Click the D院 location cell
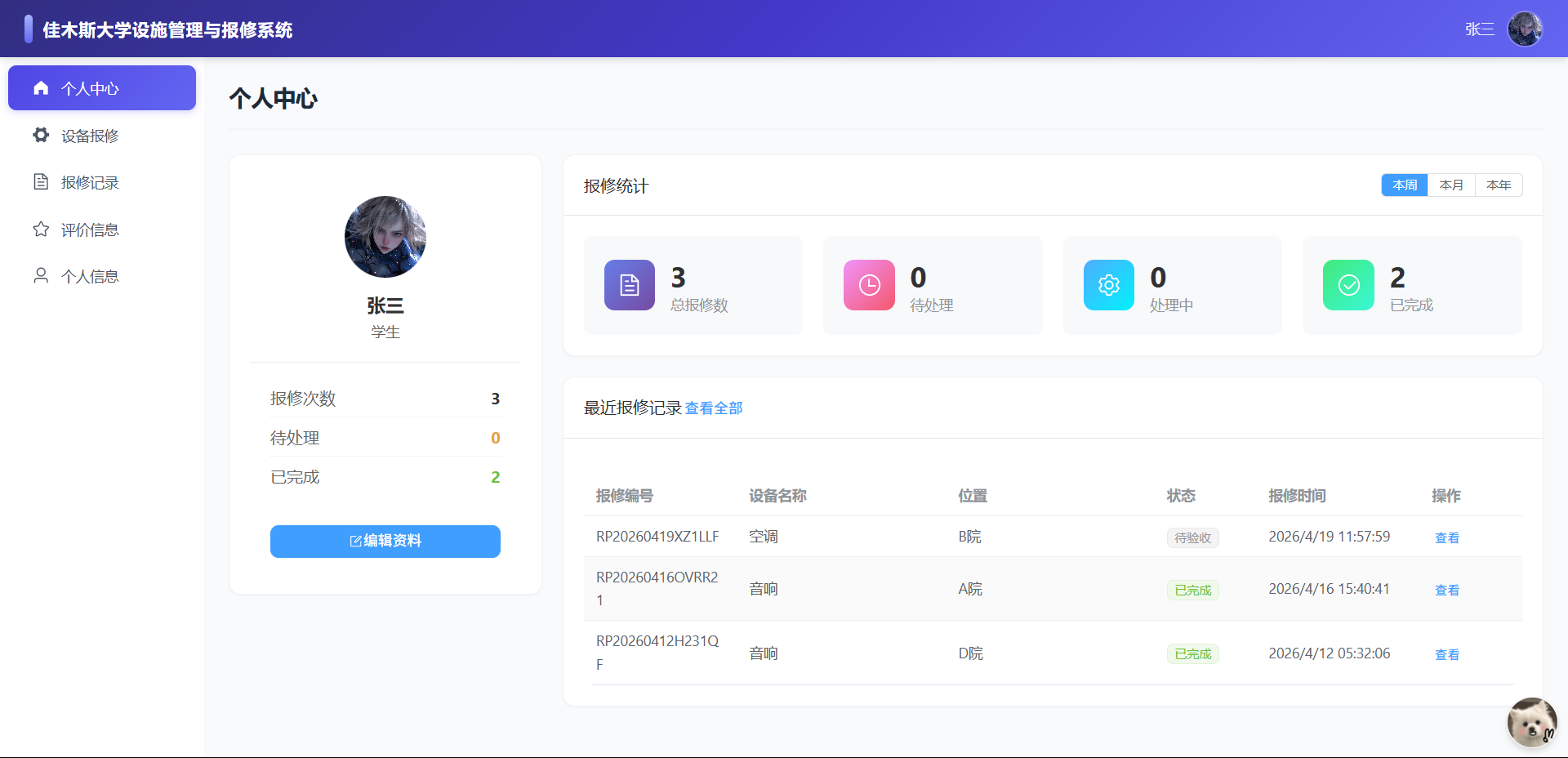The image size is (1568, 758). click(x=971, y=653)
